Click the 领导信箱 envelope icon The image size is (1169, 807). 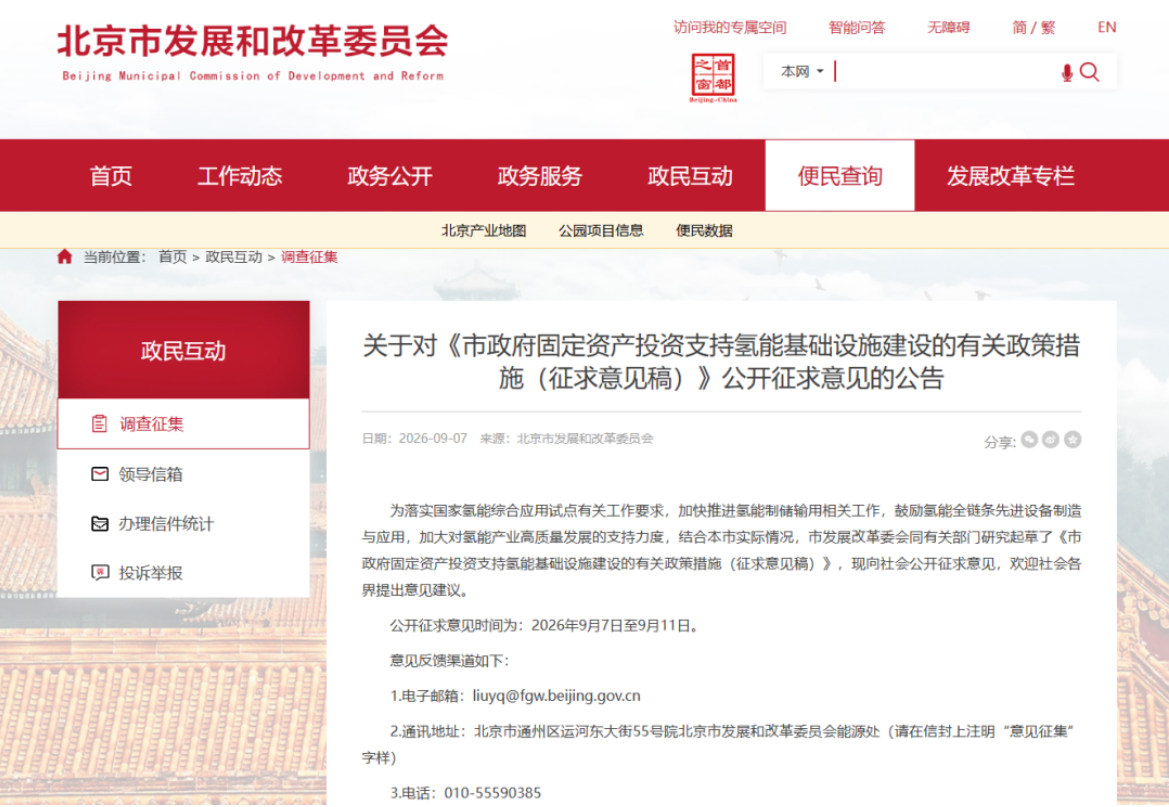click(99, 474)
